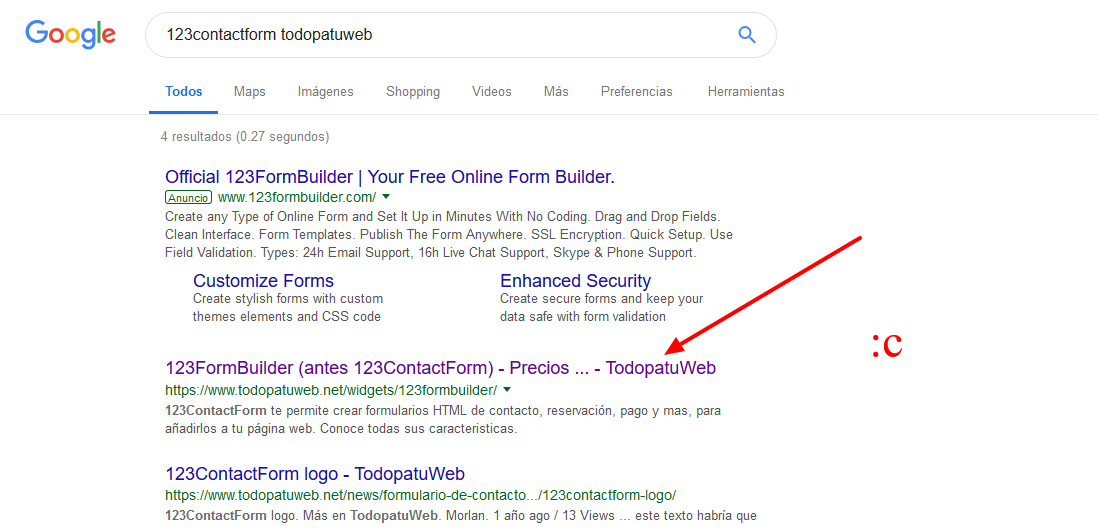Click the todopatuweb.net/news/formulario-de-contacto URL text
Image resolution: width=1098 pixels, height=529 pixels.
420,495
